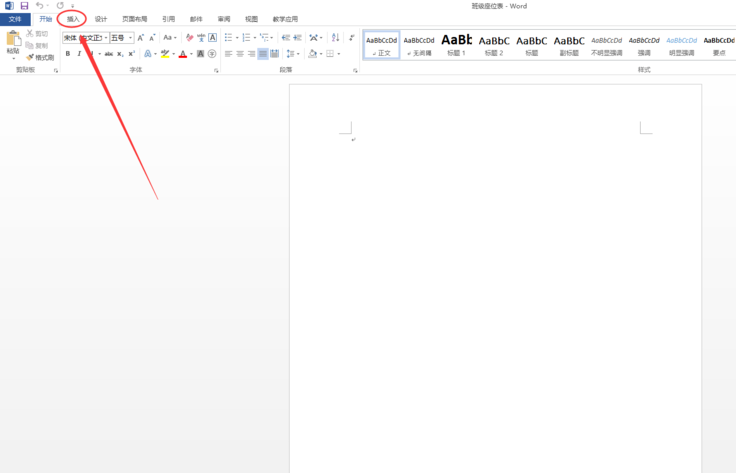The height and width of the screenshot is (473, 736).
Task: Click the Save icon in quick access toolbar
Action: click(23, 6)
